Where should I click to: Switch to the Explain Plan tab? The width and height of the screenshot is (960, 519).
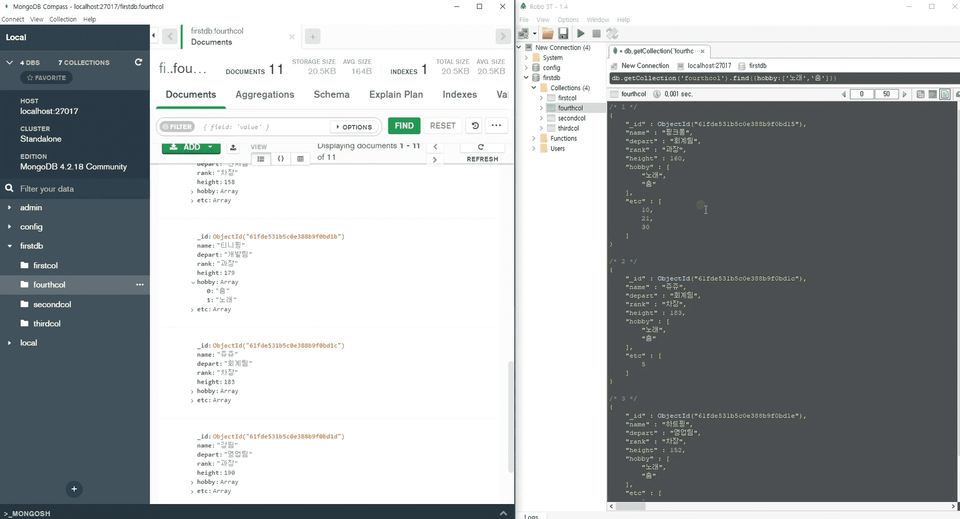click(x=396, y=94)
